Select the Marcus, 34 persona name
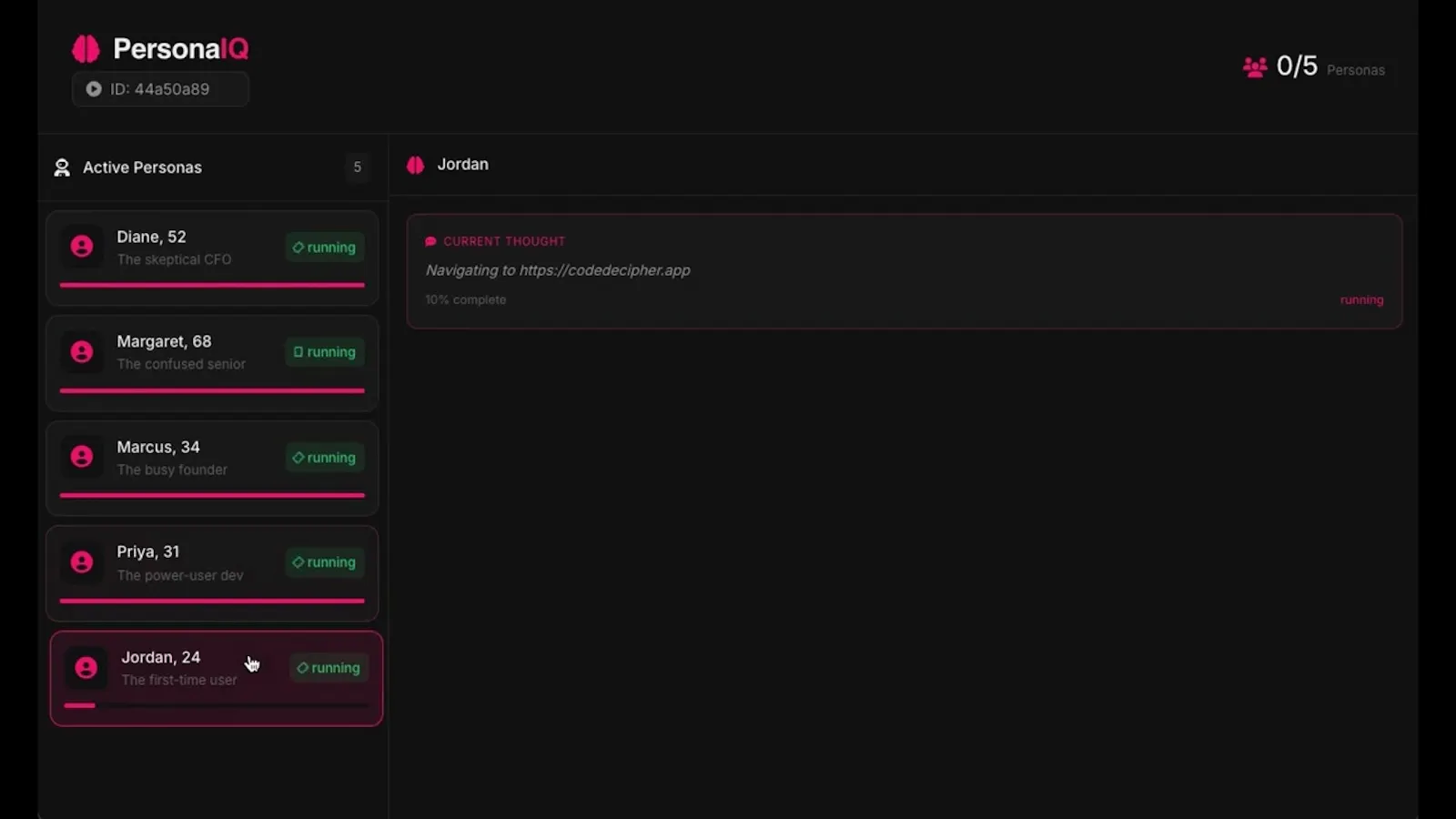Screen dimensions: 1456x819 coord(158,447)
